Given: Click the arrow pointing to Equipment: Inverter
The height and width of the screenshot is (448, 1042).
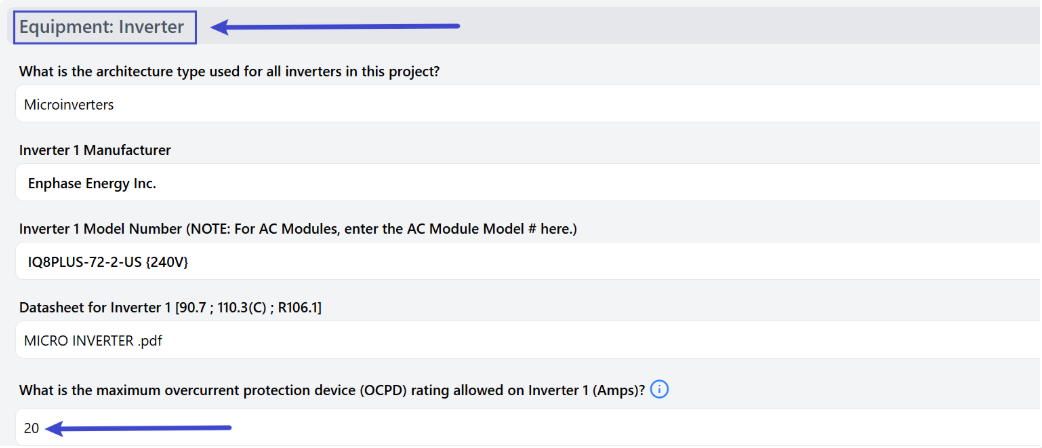Looking at the screenshot, I should pos(336,27).
